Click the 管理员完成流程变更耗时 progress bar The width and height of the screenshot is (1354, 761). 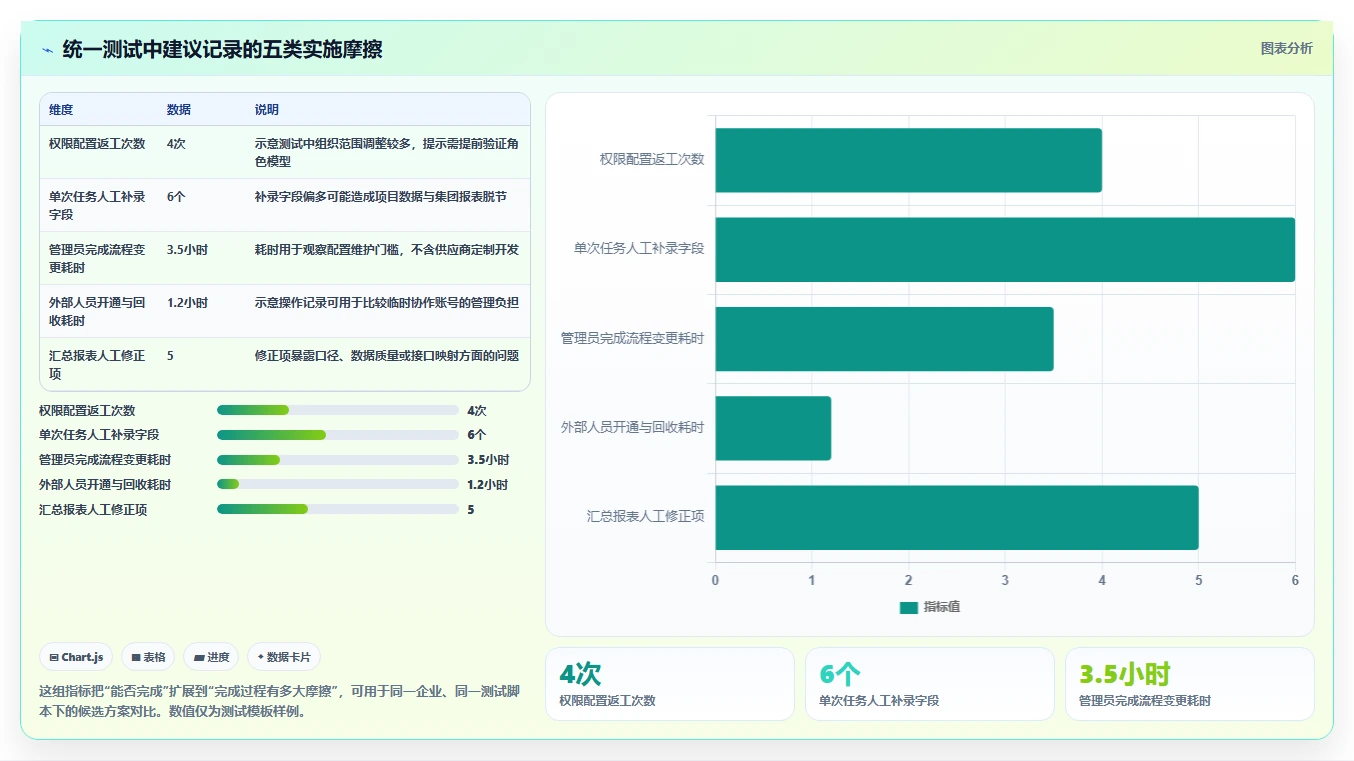pos(338,460)
